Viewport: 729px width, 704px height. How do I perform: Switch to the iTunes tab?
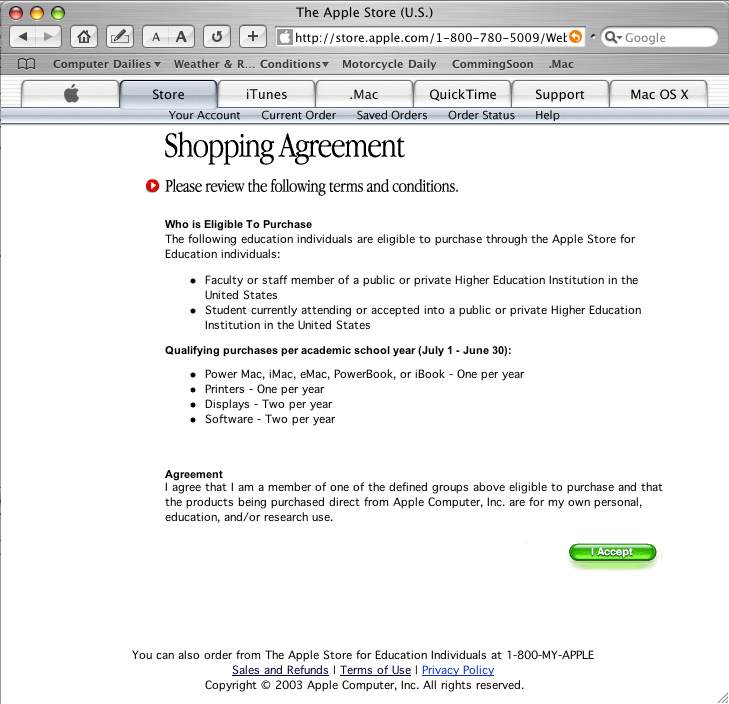(x=266, y=94)
